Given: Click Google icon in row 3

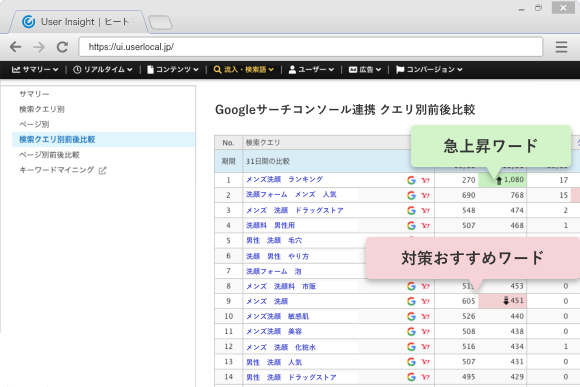Looking at the screenshot, I should click(411, 210).
